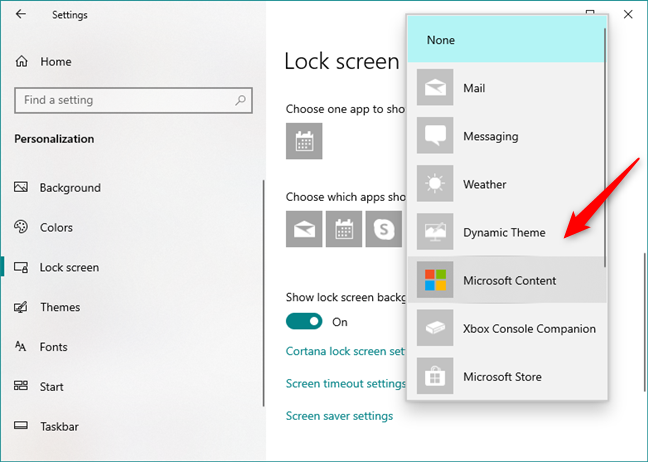The width and height of the screenshot is (648, 462).
Task: Open Screen saver settings link
Action: 339,416
